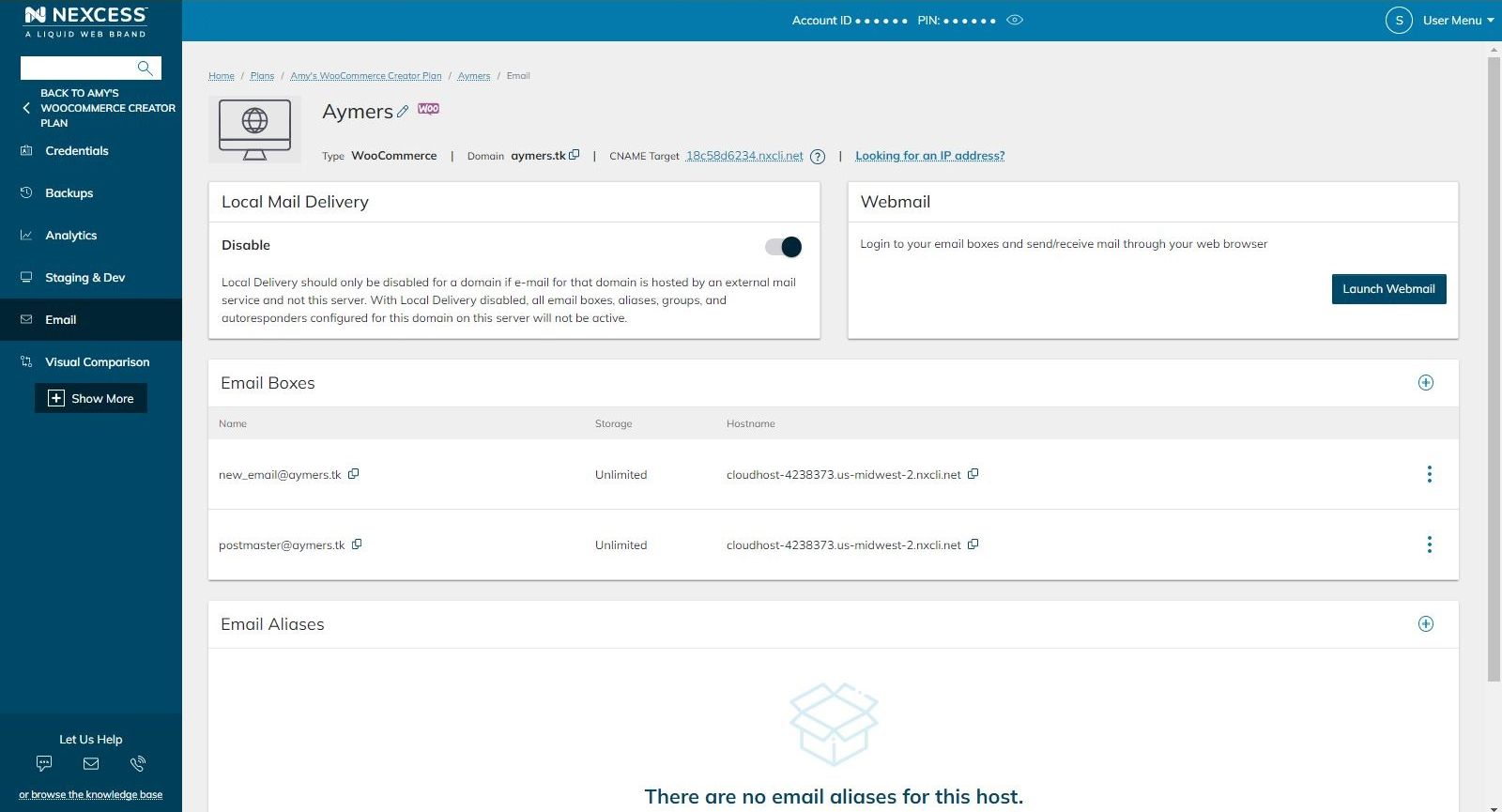
Task: Toggle the Local Mail Delivery Disable switch
Action: [x=783, y=247]
